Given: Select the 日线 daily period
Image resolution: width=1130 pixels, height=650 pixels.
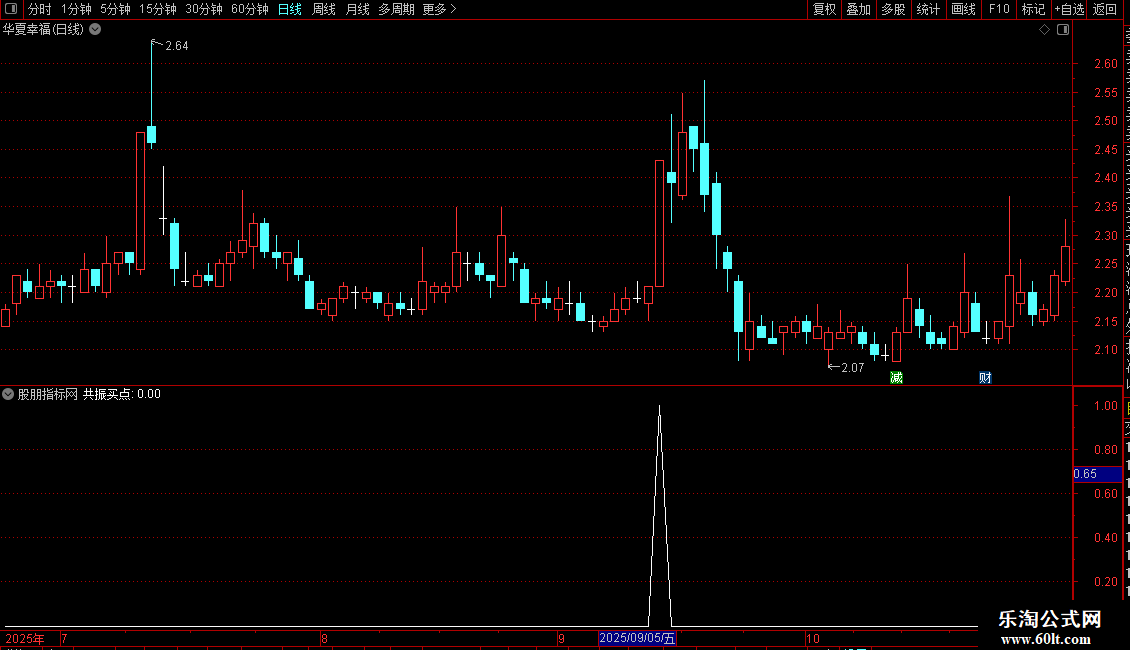Looking at the screenshot, I should click(290, 9).
